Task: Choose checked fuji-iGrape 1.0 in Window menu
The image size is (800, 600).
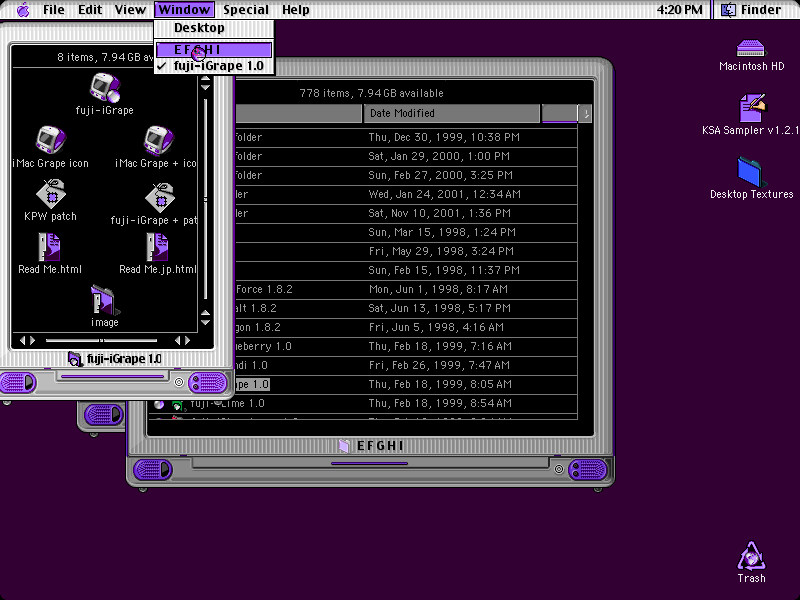Action: click(214, 66)
